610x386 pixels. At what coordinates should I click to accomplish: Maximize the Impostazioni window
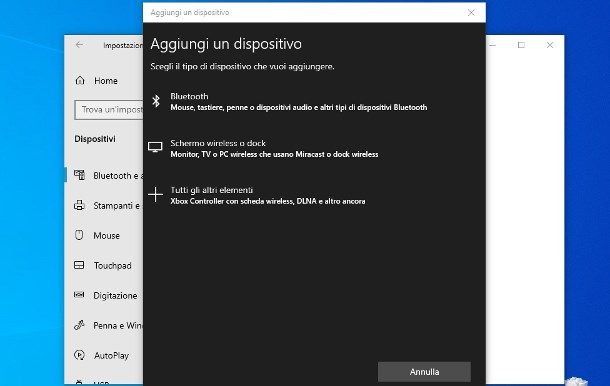click(x=521, y=45)
